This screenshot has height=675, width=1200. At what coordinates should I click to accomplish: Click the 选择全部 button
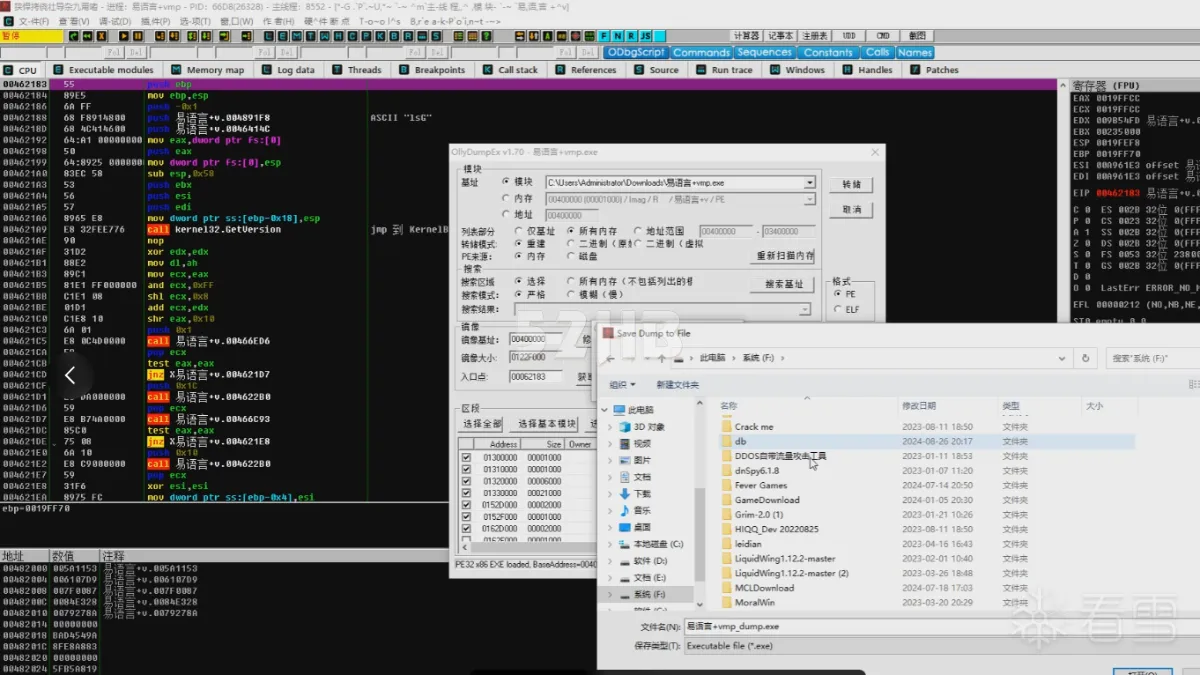coord(481,424)
